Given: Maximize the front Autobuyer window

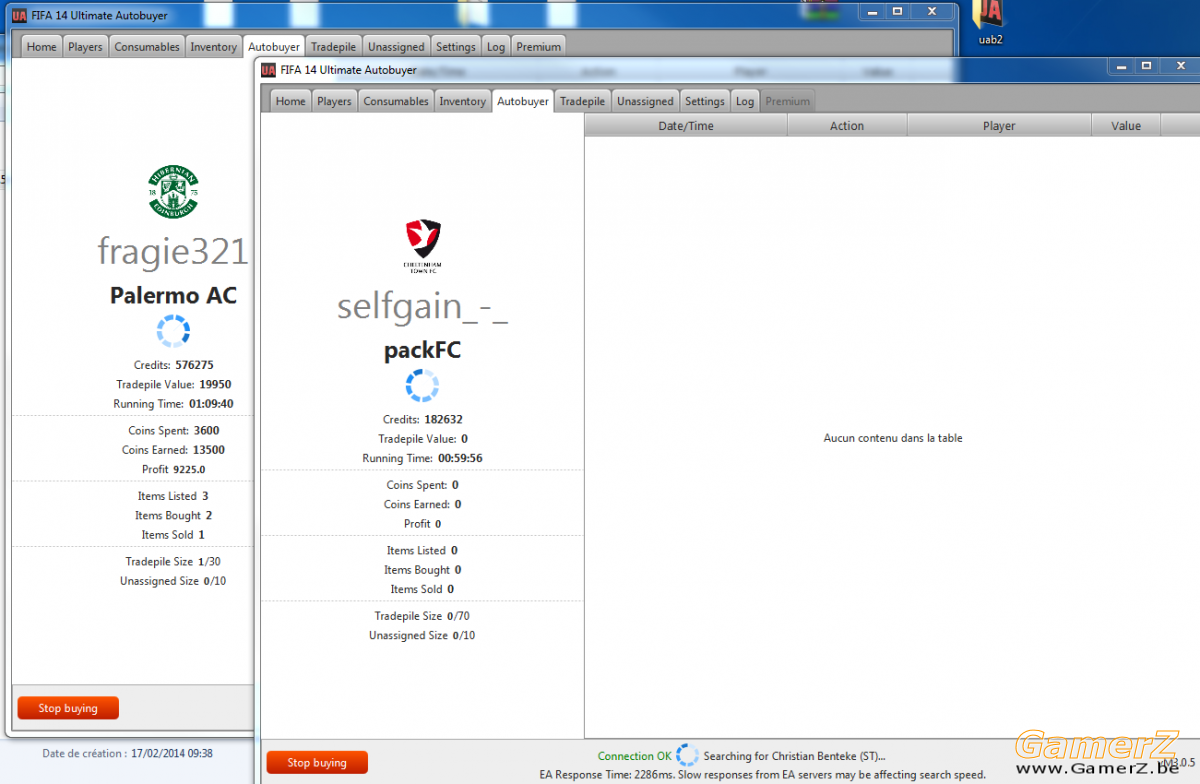Looking at the screenshot, I should [1146, 66].
